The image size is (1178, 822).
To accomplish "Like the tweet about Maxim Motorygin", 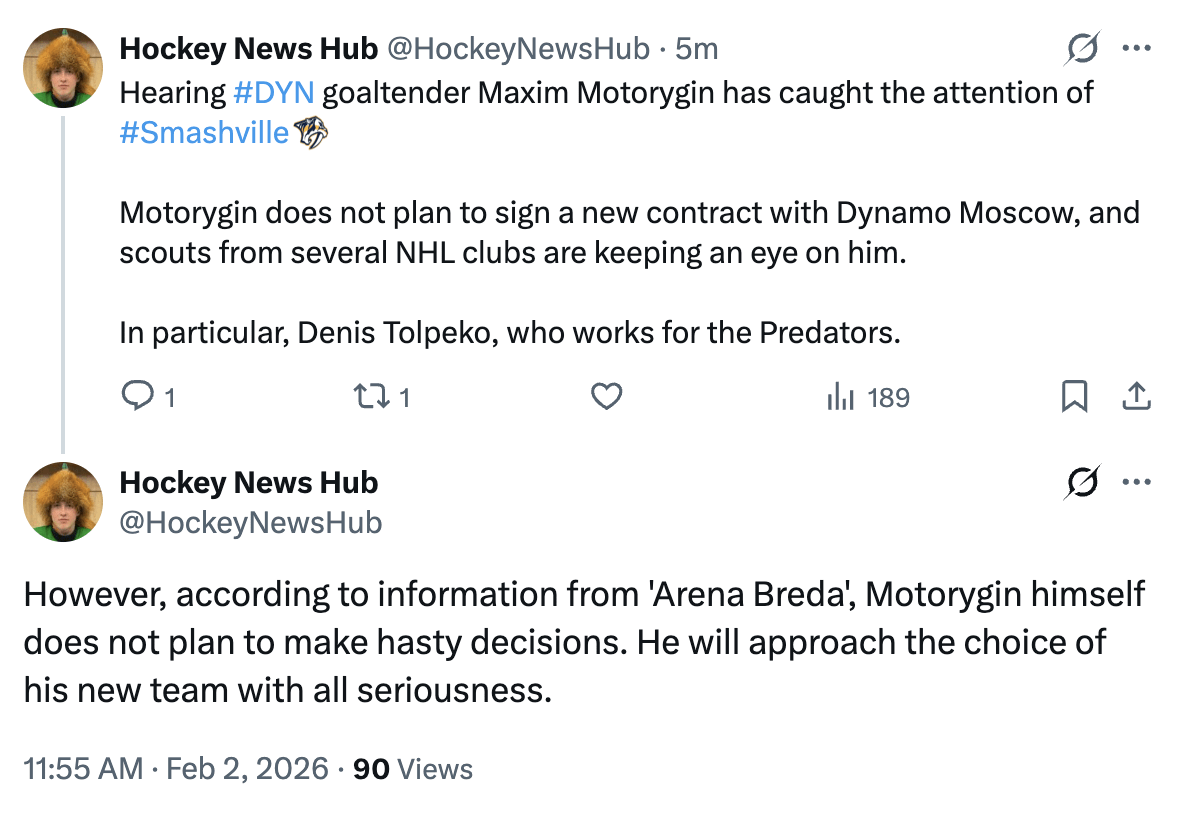I will coord(606,398).
